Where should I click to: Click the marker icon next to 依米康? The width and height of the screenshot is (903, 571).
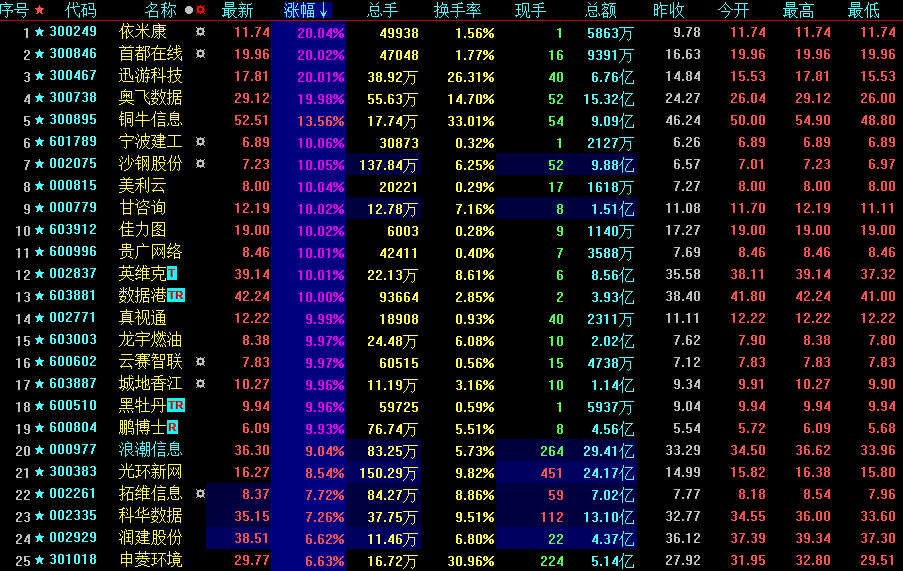[x=200, y=32]
